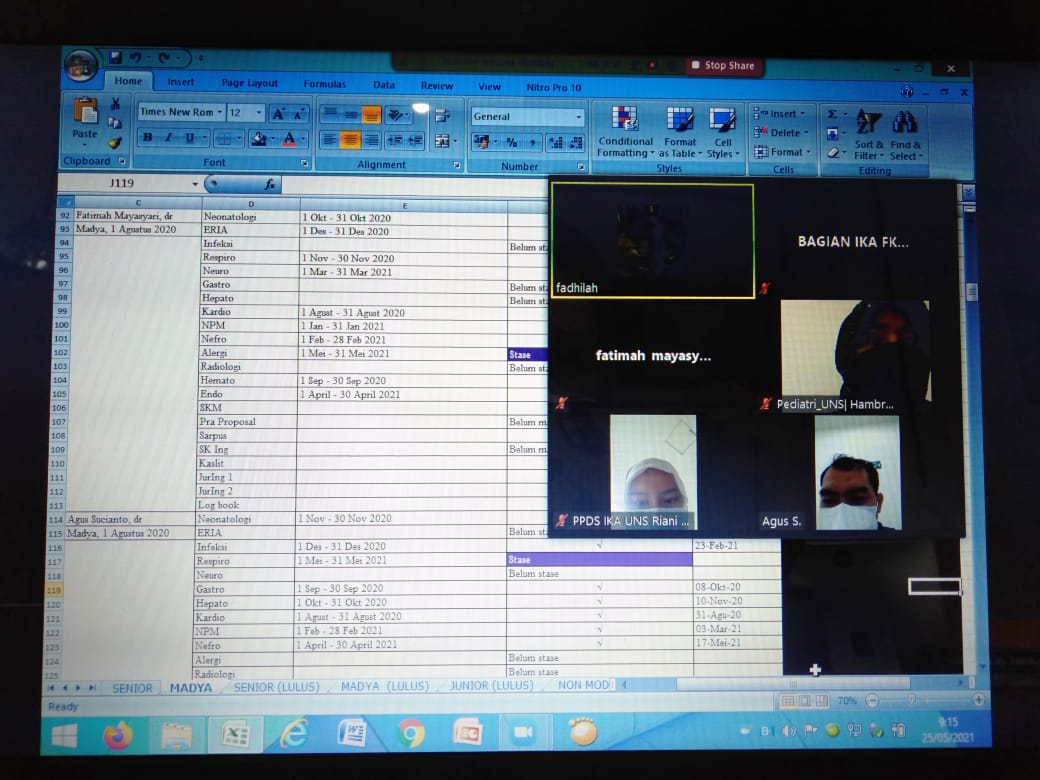Image resolution: width=1040 pixels, height=780 pixels.
Task: Click the AutoSum sigma icon
Action: point(832,114)
